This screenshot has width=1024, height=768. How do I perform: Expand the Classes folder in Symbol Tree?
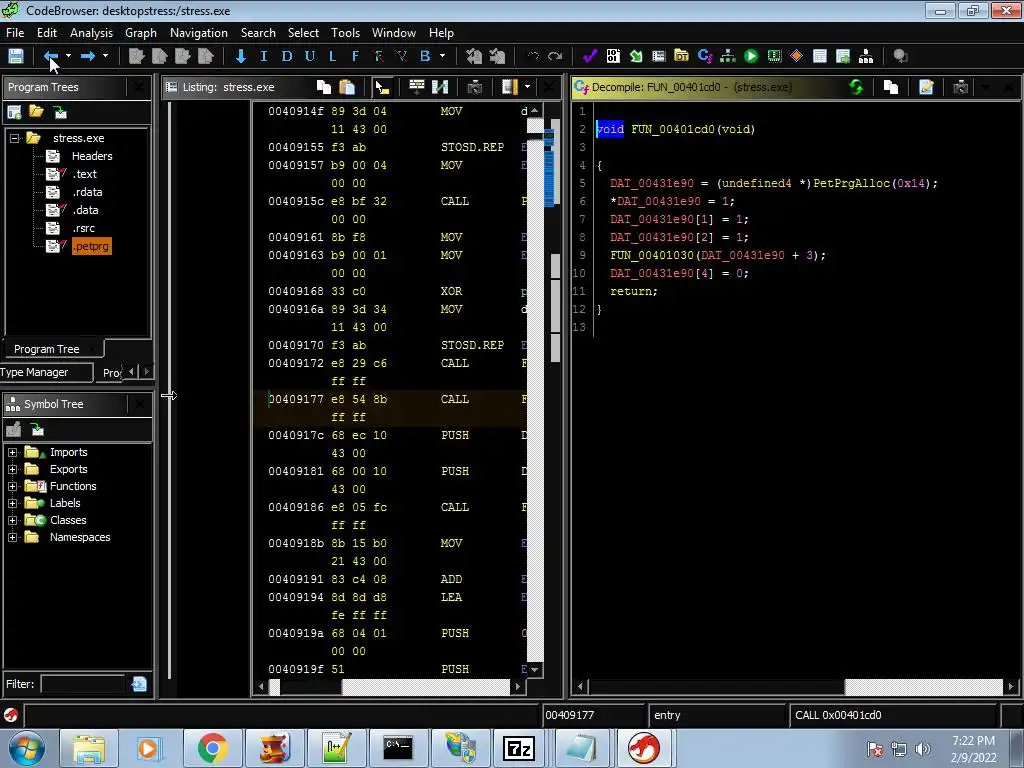coord(12,520)
